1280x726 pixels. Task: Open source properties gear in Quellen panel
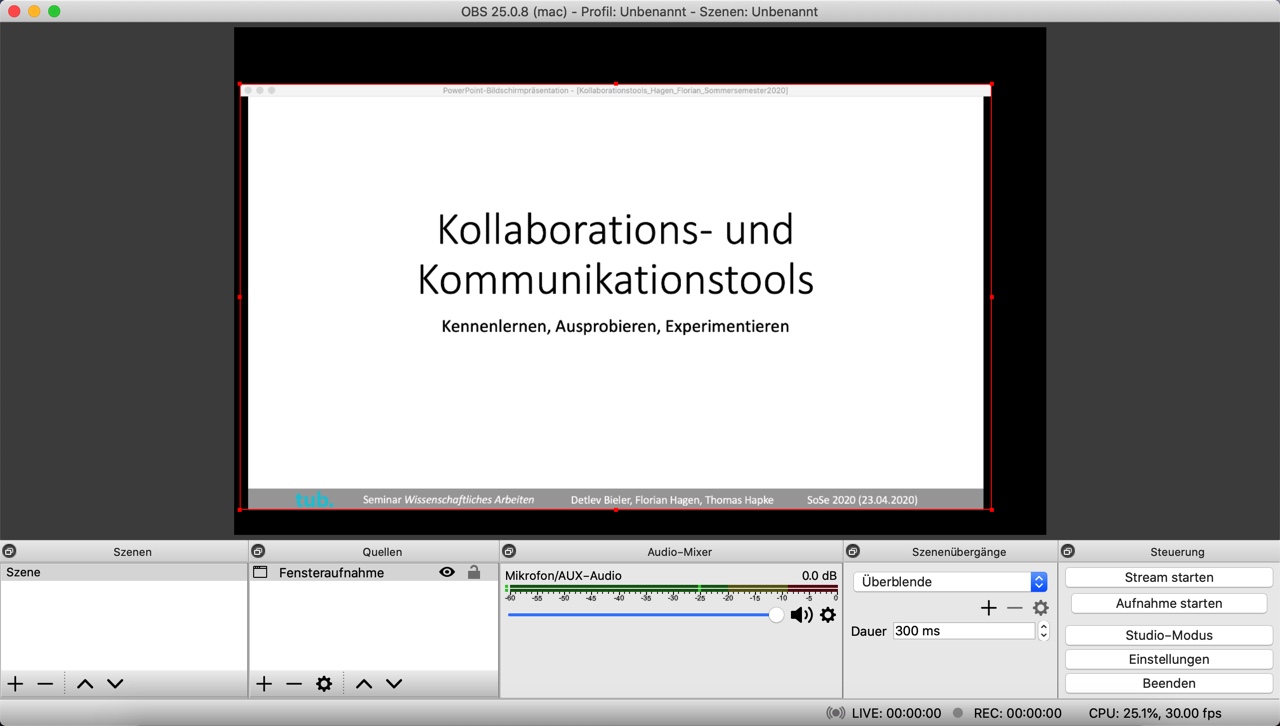click(324, 684)
